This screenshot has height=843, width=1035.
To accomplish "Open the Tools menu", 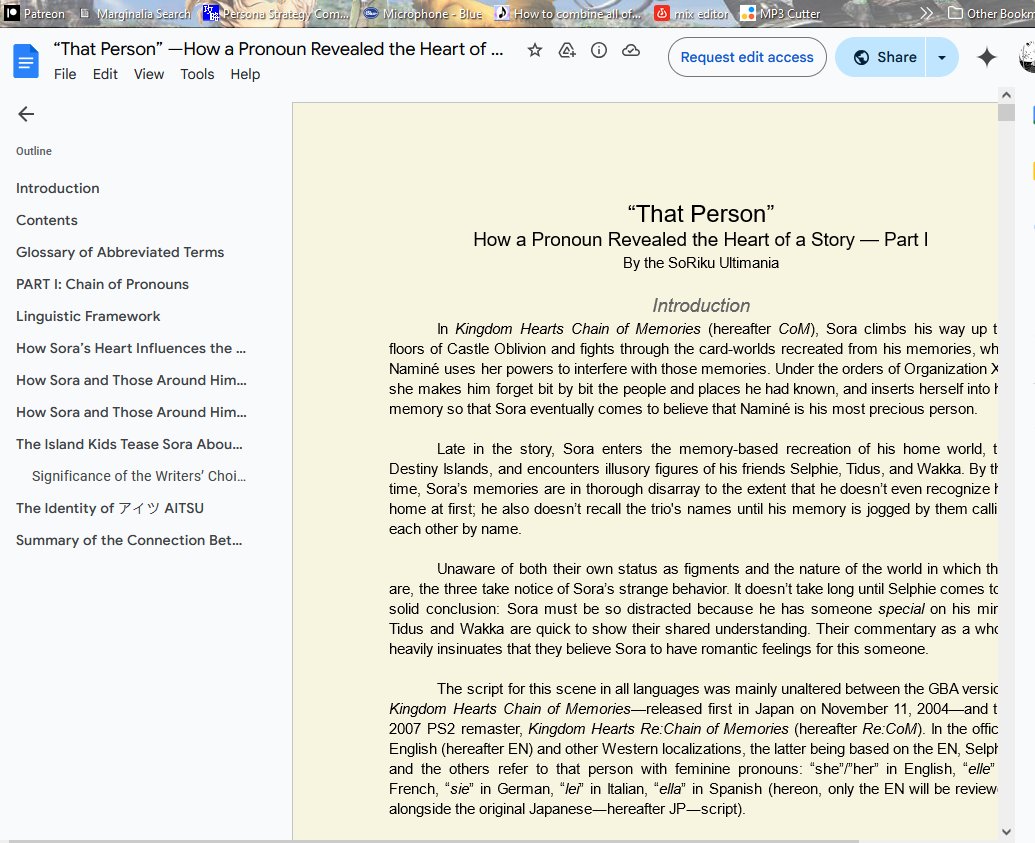I will coord(197,74).
